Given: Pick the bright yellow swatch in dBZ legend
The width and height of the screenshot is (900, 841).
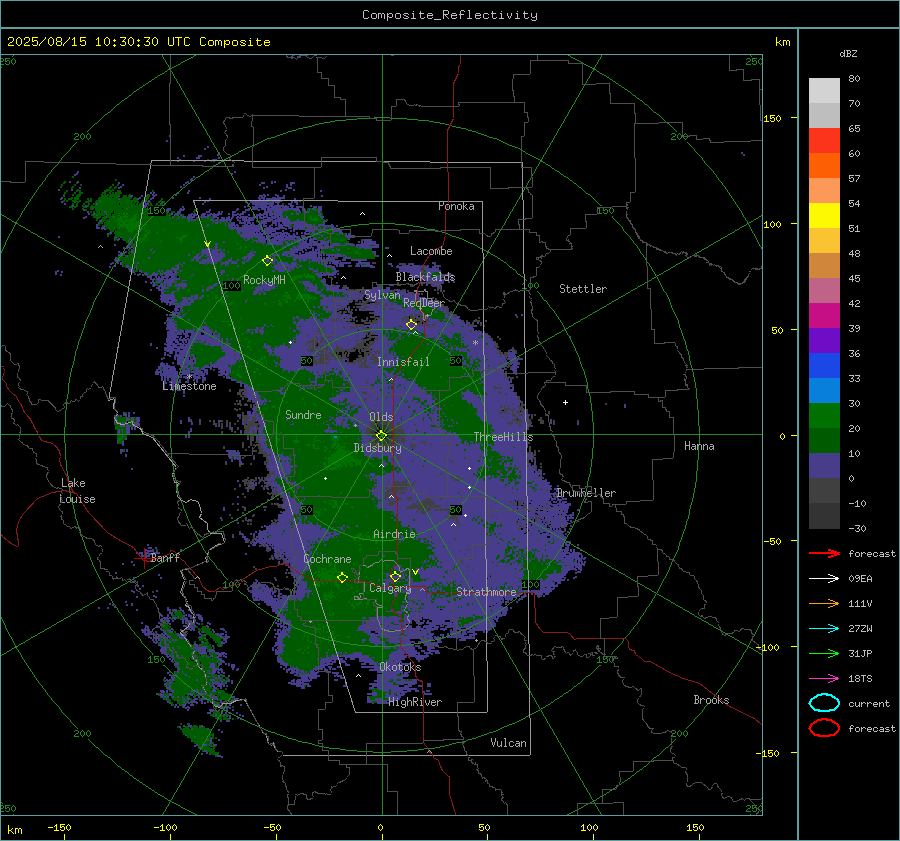Looking at the screenshot, I should [x=824, y=215].
